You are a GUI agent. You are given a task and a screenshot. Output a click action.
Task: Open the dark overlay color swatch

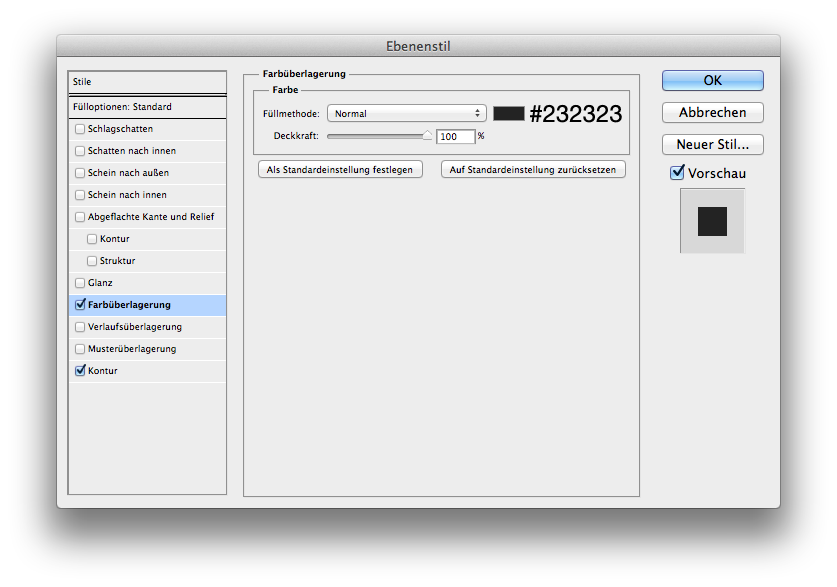[x=508, y=113]
